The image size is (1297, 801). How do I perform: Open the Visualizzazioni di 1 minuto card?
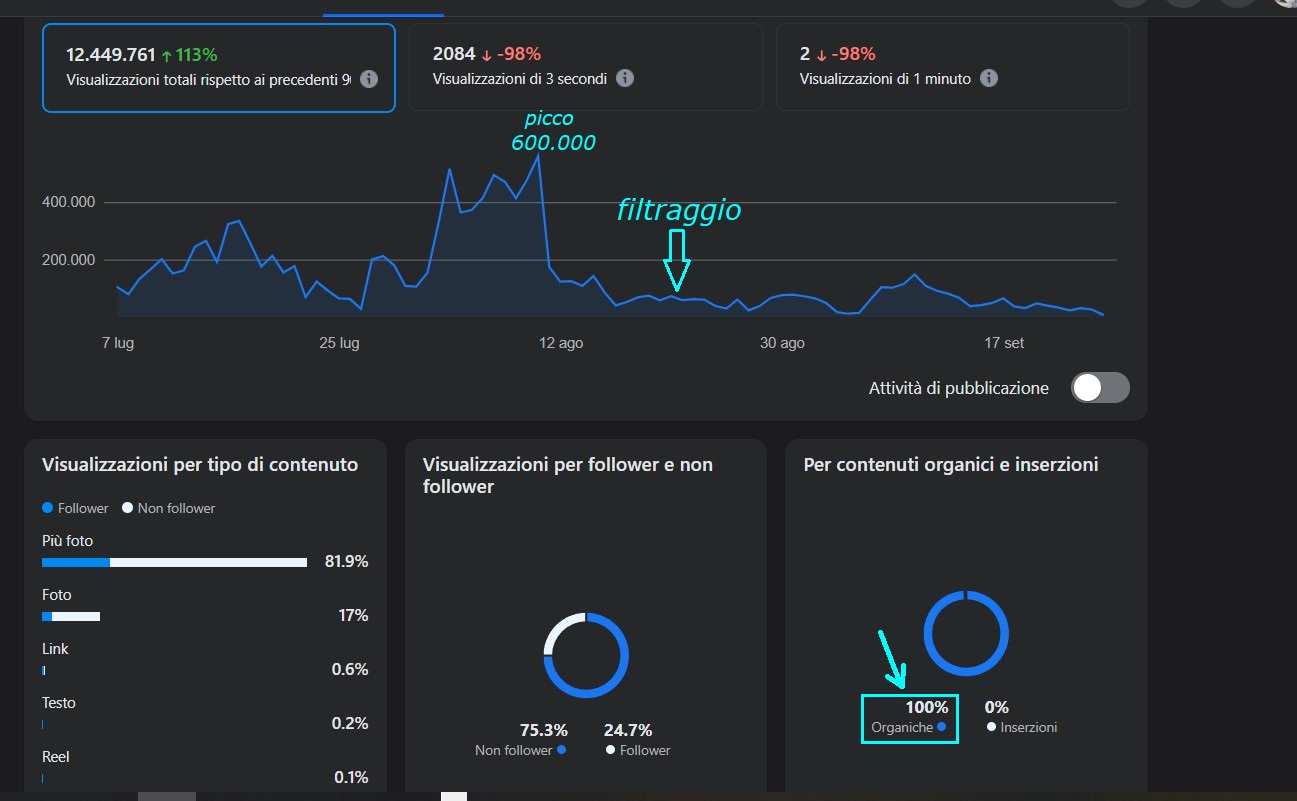coord(953,67)
